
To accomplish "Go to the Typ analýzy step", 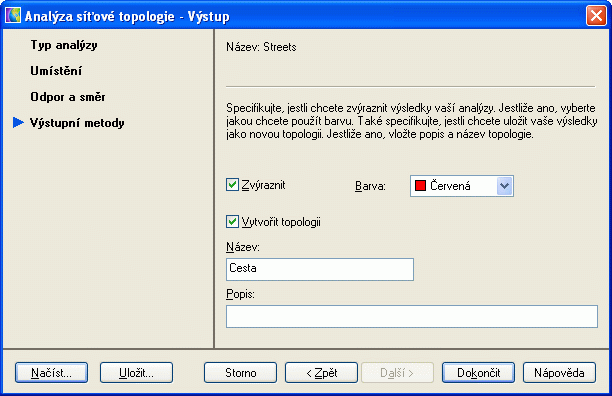I will pyautogui.click(x=64, y=45).
